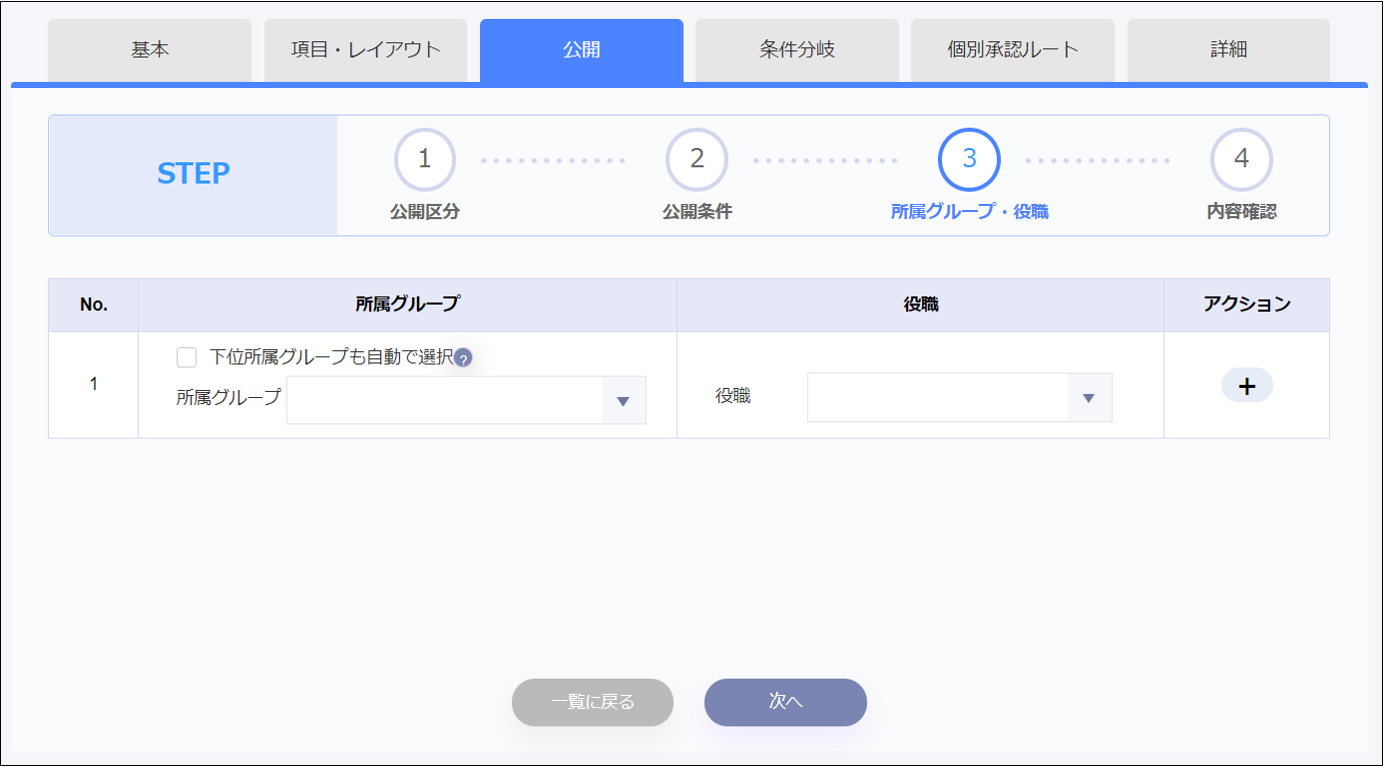Go to the 条件分岐 tab
1383x767 pixels.
[797, 50]
